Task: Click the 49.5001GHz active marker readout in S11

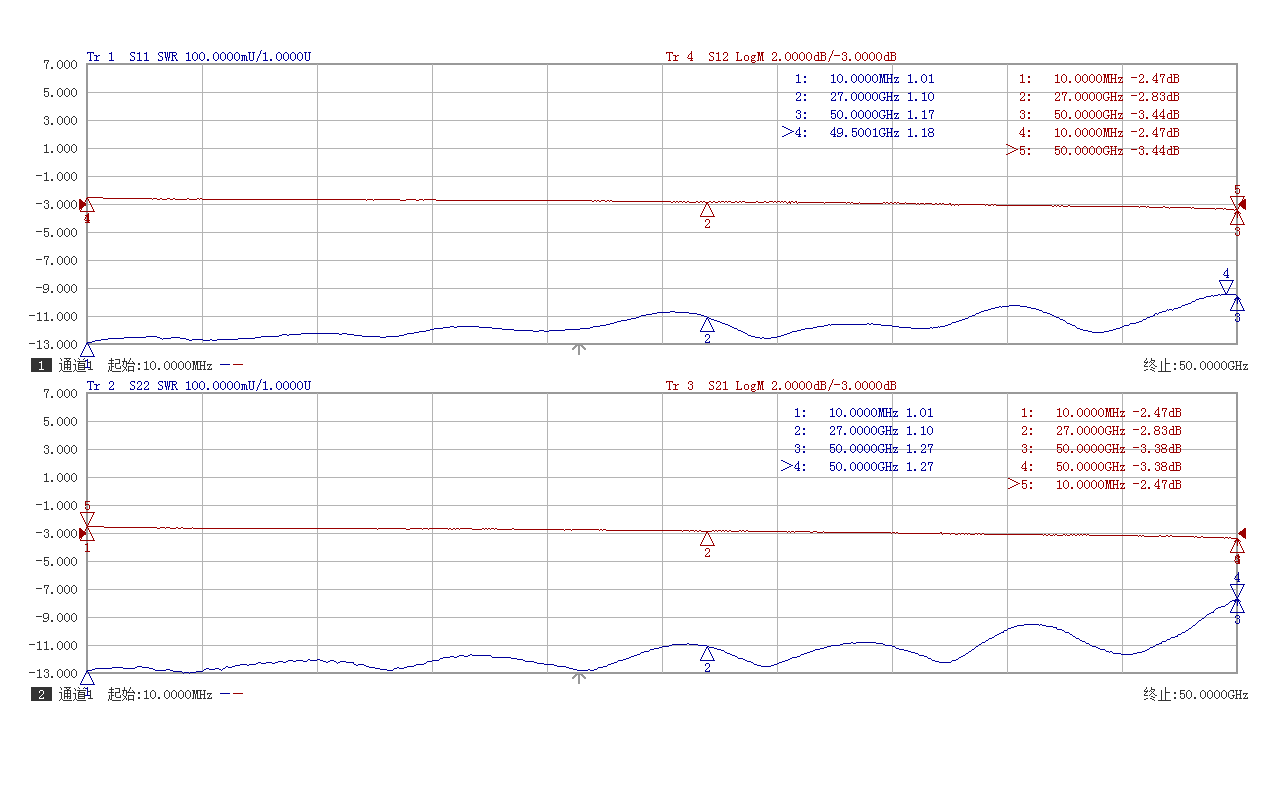Action: pyautogui.click(x=860, y=133)
